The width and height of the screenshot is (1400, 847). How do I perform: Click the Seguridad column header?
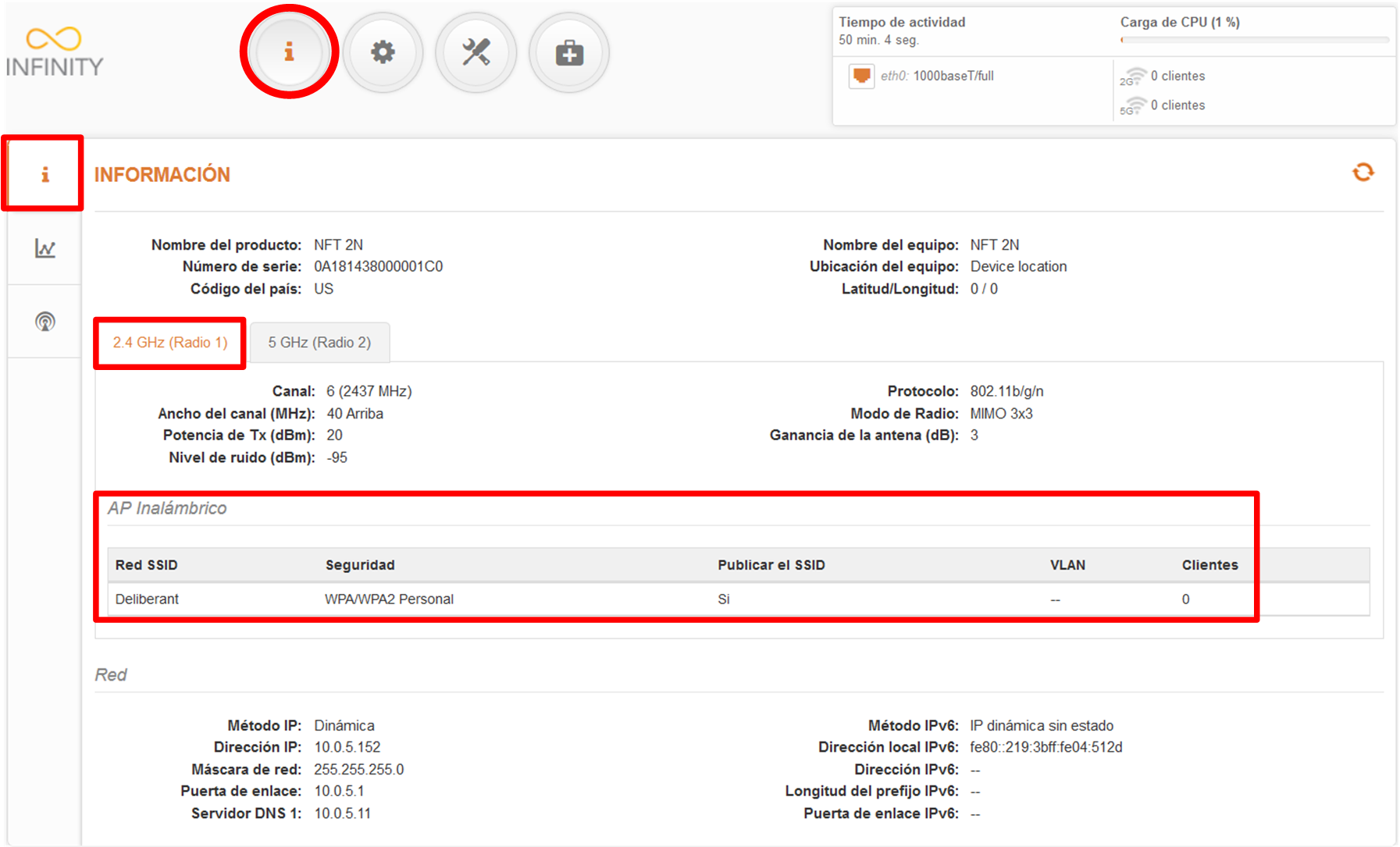360,564
